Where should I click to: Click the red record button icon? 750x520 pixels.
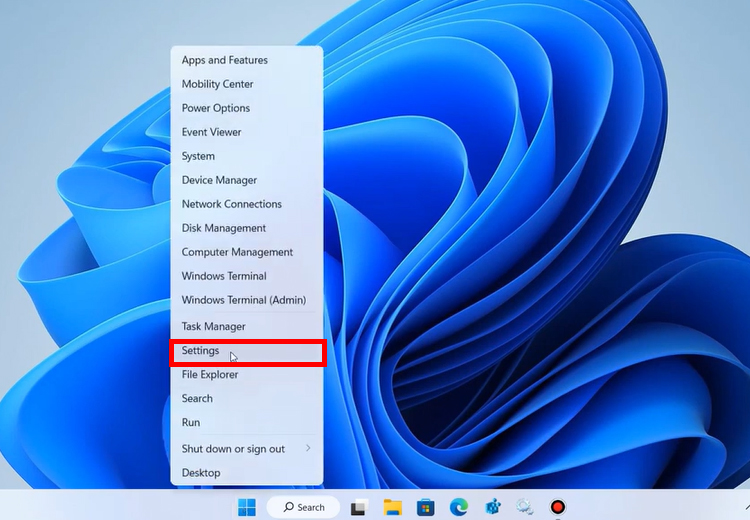[x=558, y=507]
